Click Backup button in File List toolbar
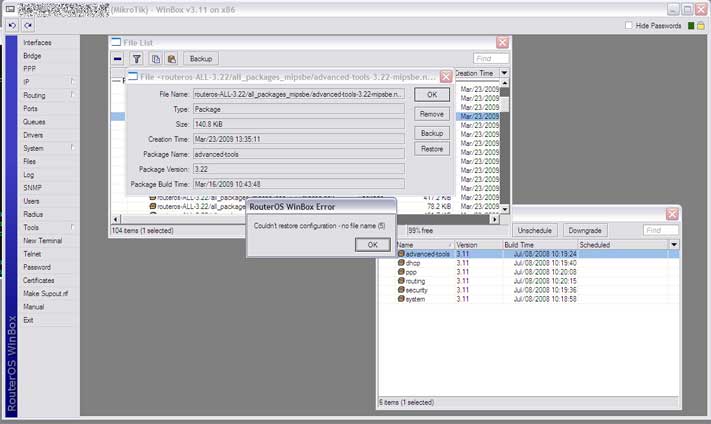This screenshot has width=711, height=424. pos(201,59)
